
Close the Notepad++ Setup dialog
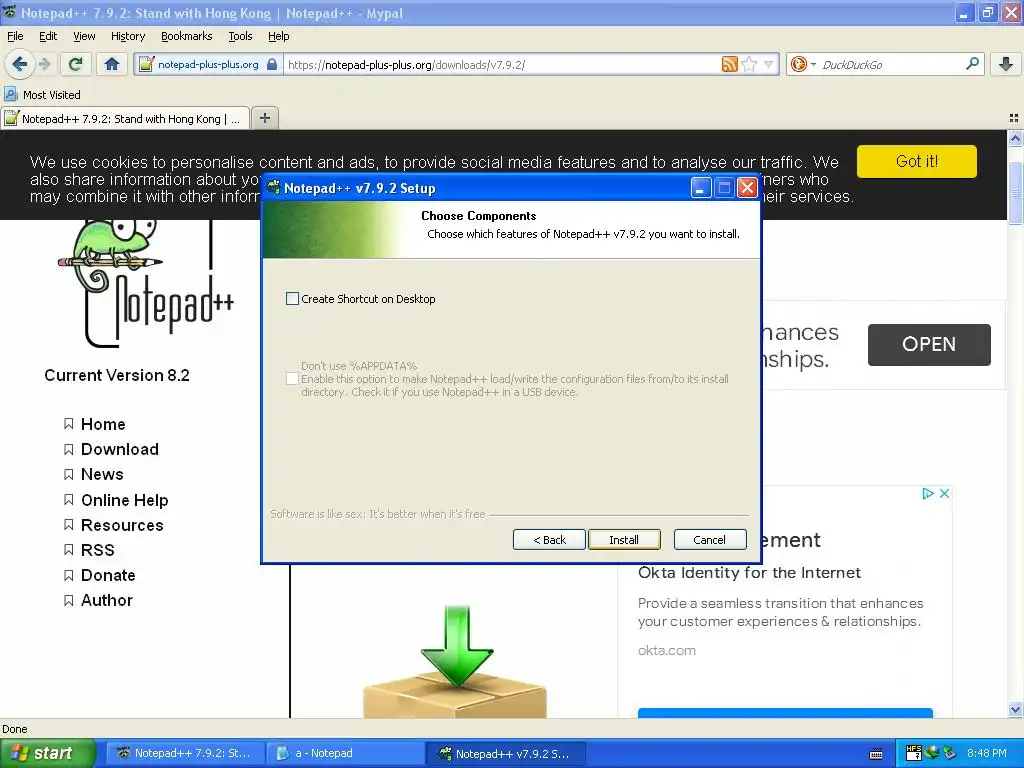coord(747,188)
